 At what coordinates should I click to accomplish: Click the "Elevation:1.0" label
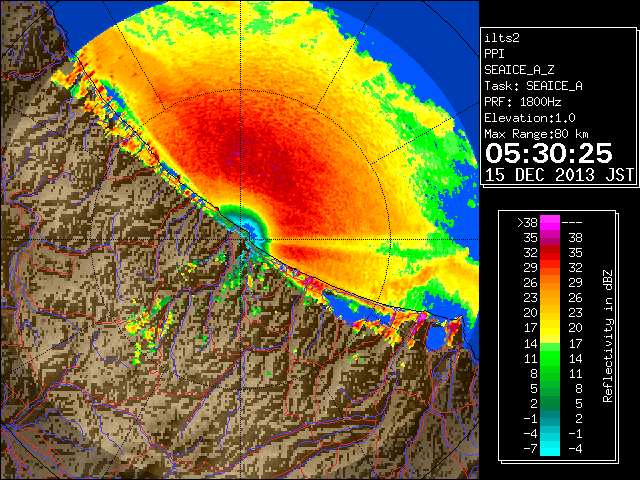coord(530,118)
